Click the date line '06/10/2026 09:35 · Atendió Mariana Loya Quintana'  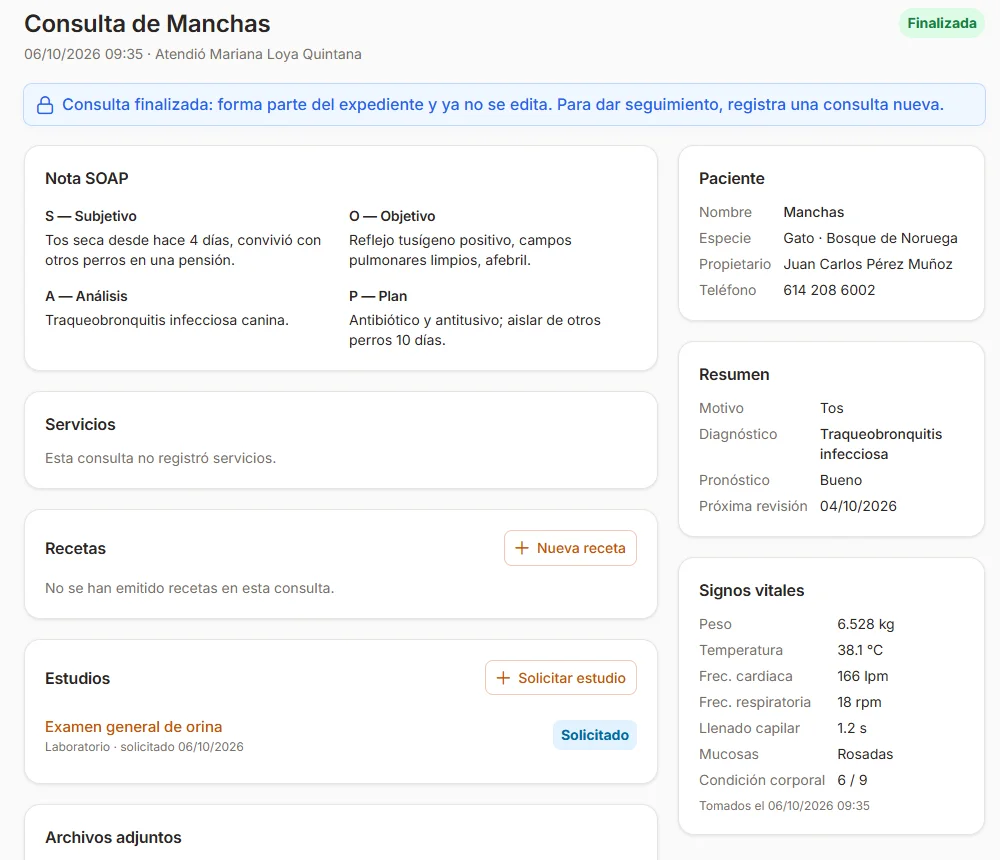(193, 54)
